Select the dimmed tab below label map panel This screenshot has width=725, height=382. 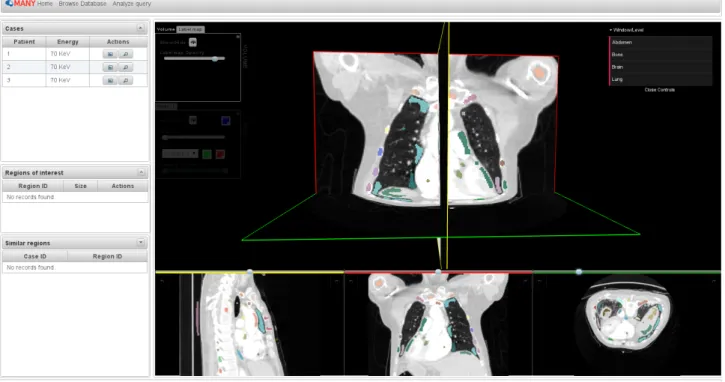[x=166, y=106]
